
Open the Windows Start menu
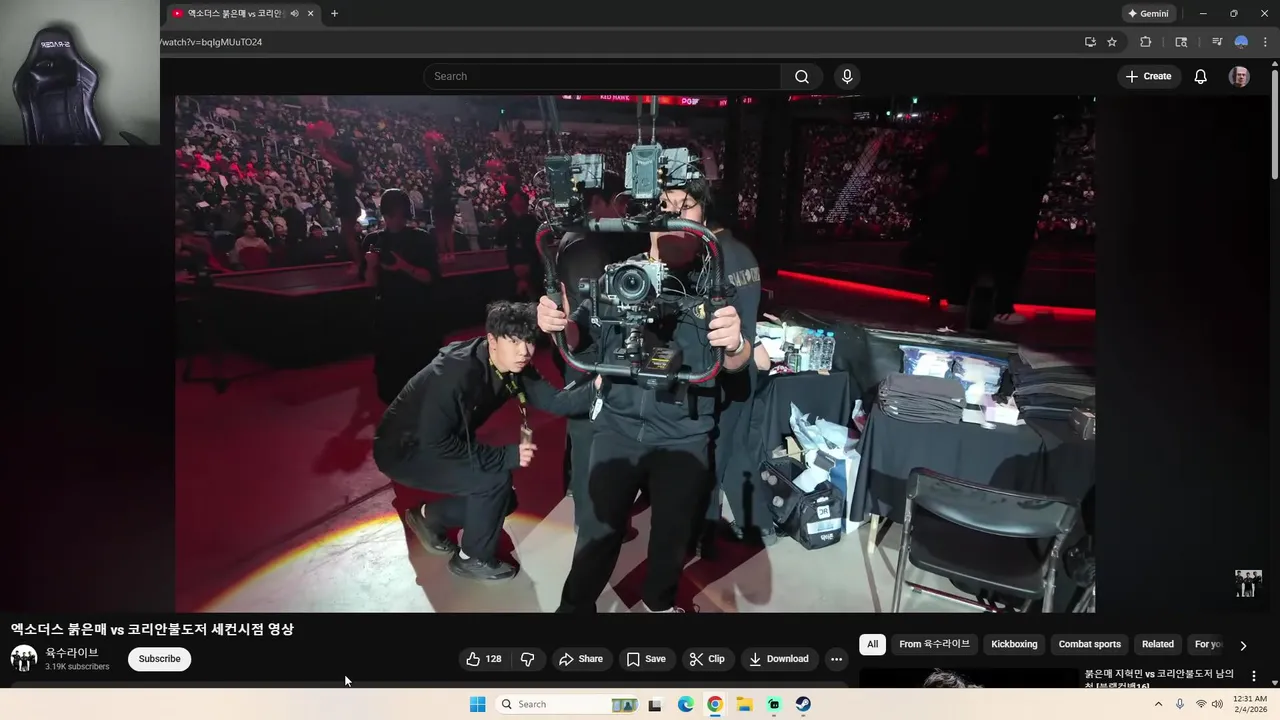[x=478, y=704]
